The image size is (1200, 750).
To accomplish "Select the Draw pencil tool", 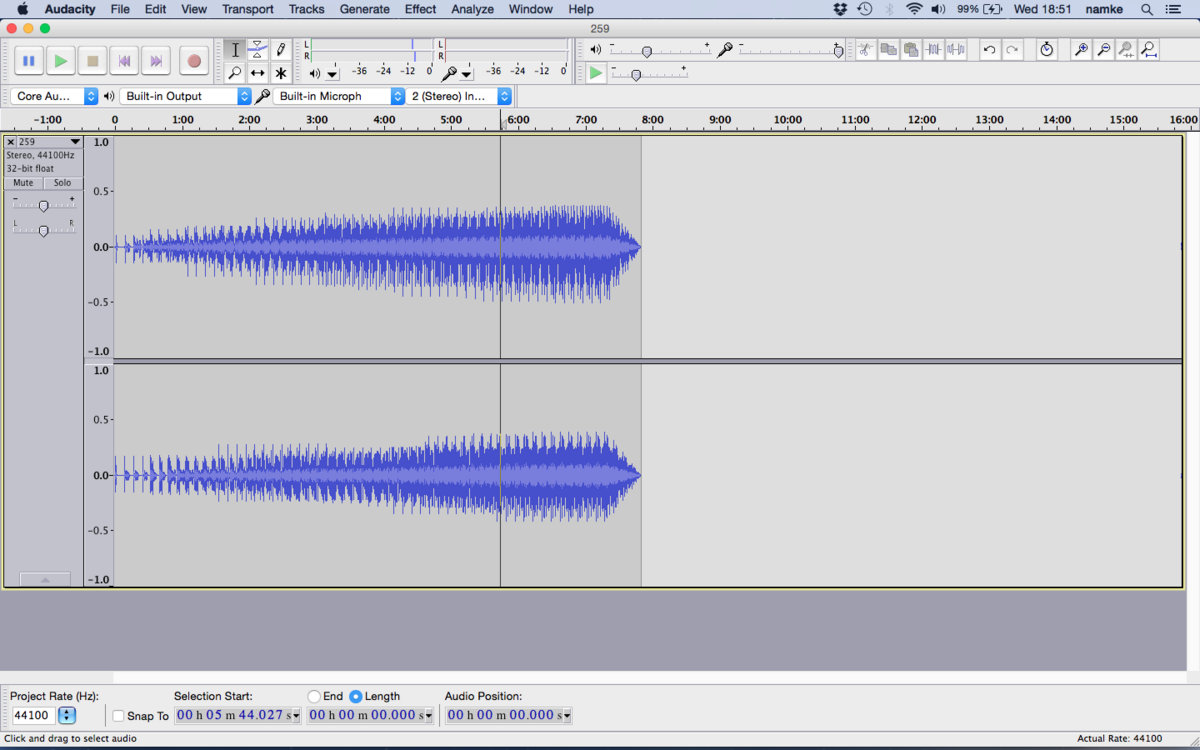I will pos(281,50).
